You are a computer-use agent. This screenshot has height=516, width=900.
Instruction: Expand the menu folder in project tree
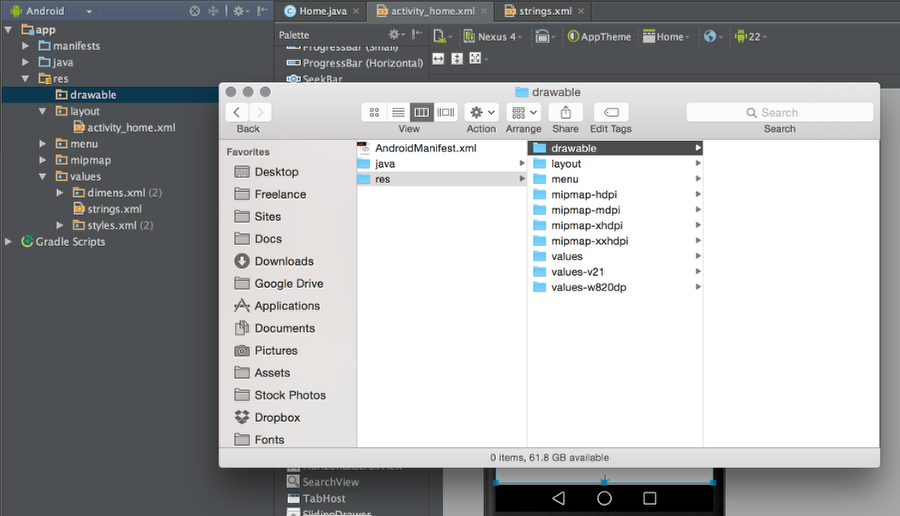click(x=42, y=143)
